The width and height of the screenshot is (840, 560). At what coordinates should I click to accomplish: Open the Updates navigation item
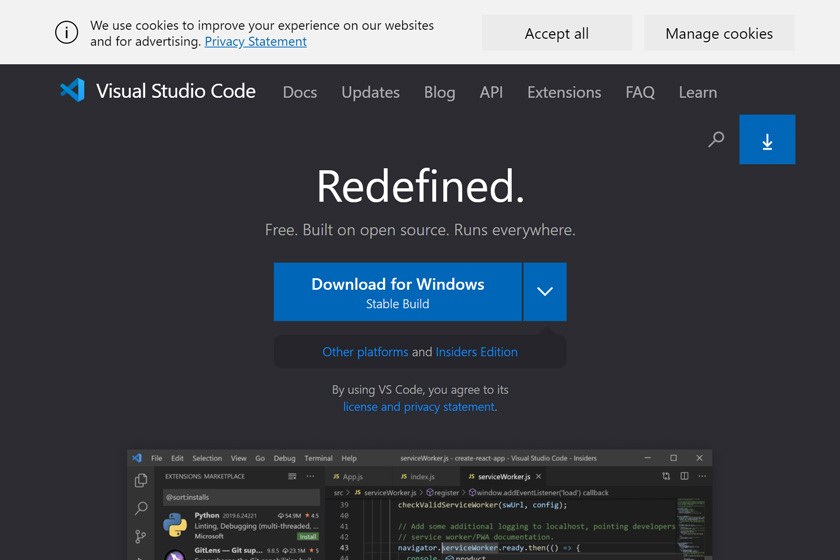coord(371,92)
